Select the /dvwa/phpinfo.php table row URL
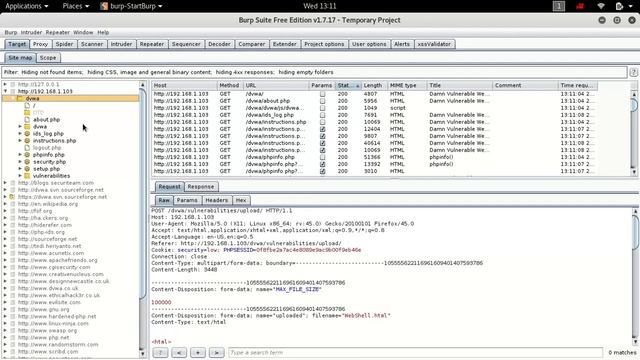Screen dimensions: 640x360 270,157
